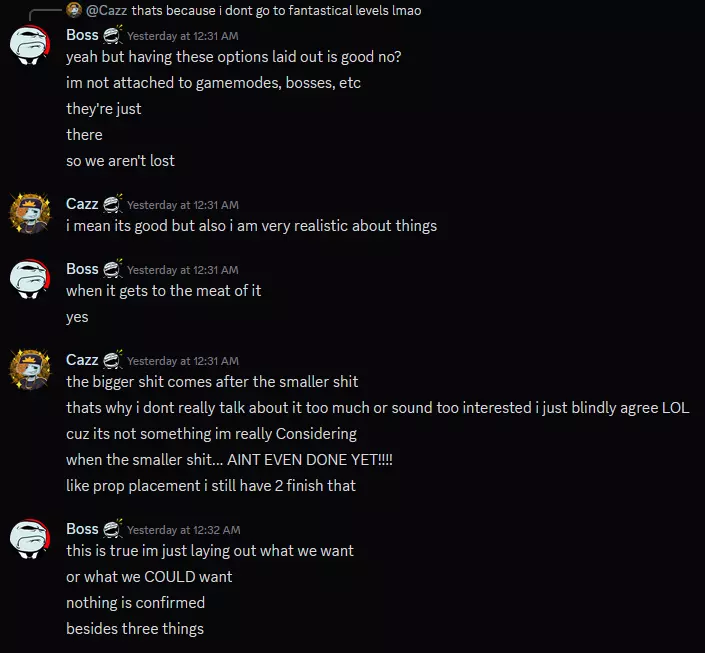Click the role badge icon beside Cazz's second message
Viewport: 705px width, 653px height.
pos(112,360)
